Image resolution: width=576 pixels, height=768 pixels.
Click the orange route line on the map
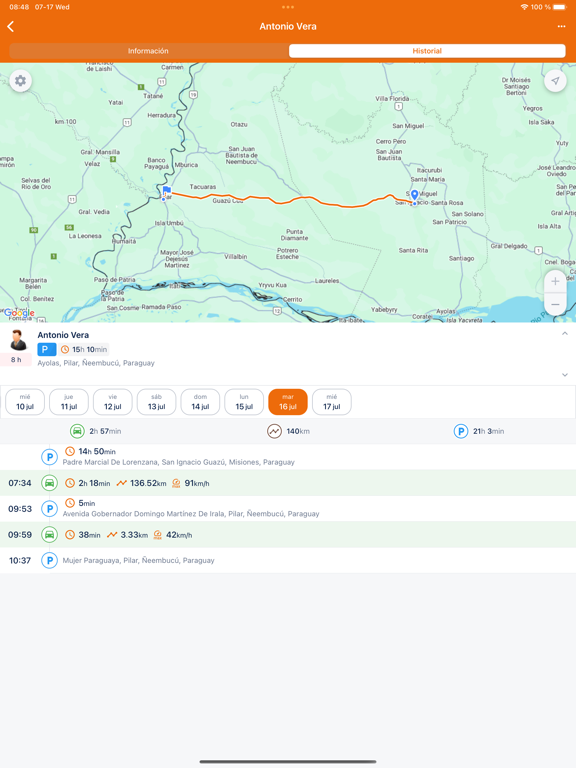[294, 199]
